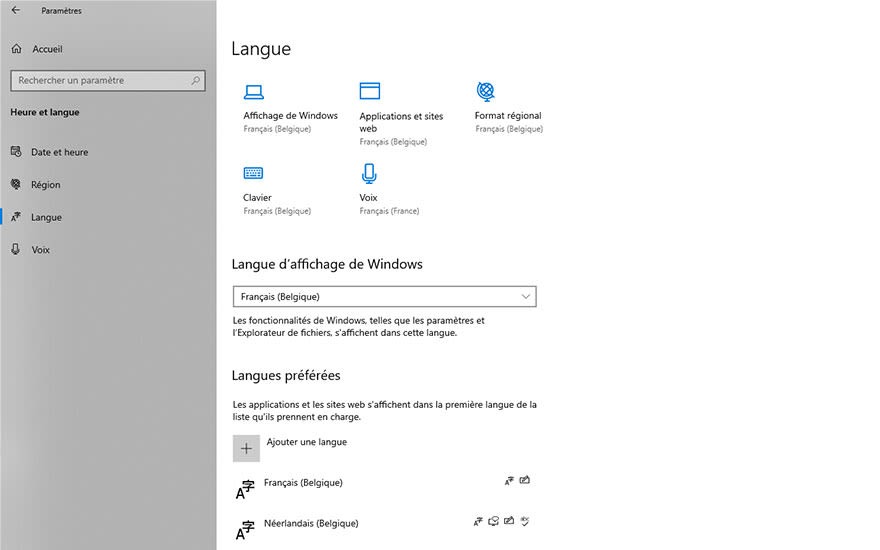Click spell-check feature icon on Néerlandais row
The height and width of the screenshot is (550, 880).
tap(525, 521)
